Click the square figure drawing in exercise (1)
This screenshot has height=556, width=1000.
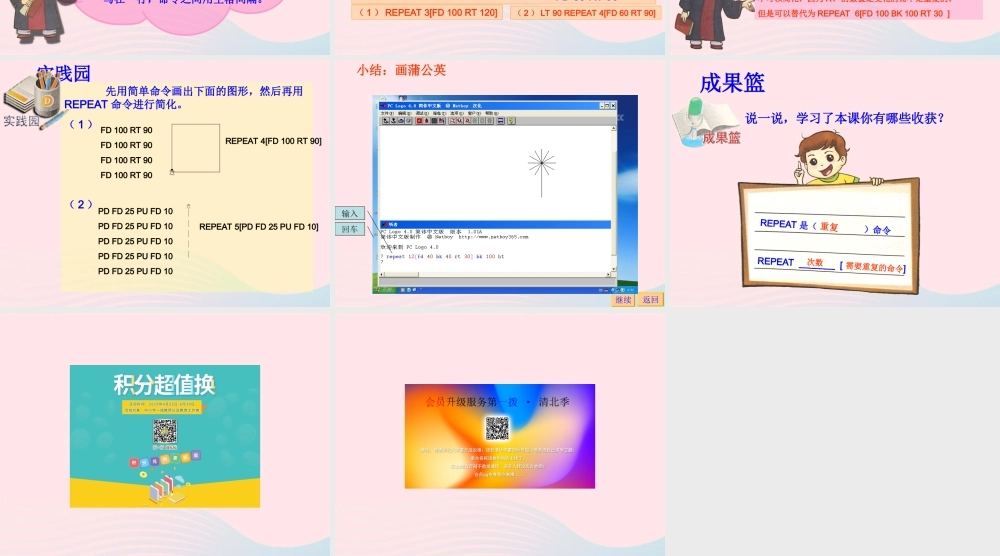point(195,149)
